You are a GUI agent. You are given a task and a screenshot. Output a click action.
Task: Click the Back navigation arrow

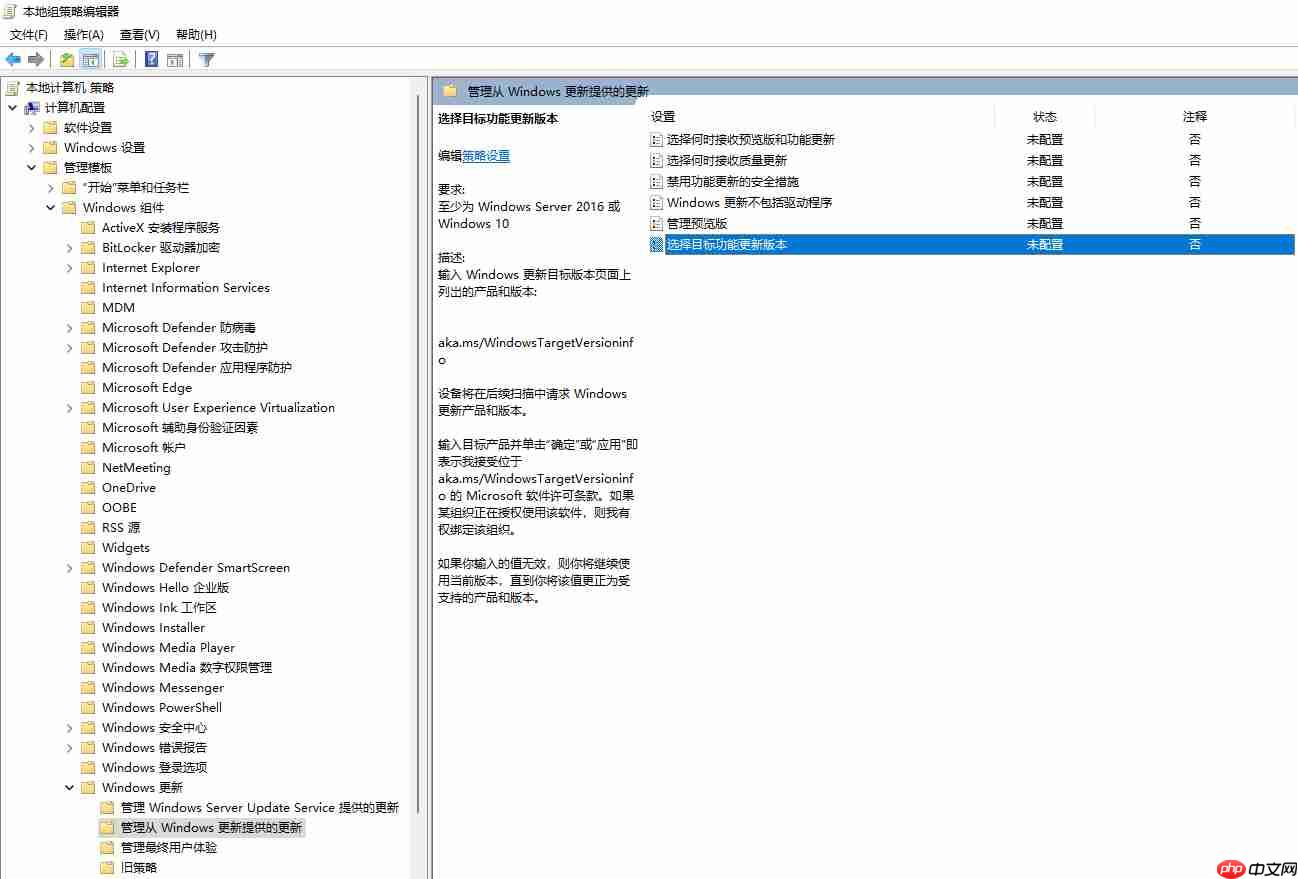pos(13,59)
